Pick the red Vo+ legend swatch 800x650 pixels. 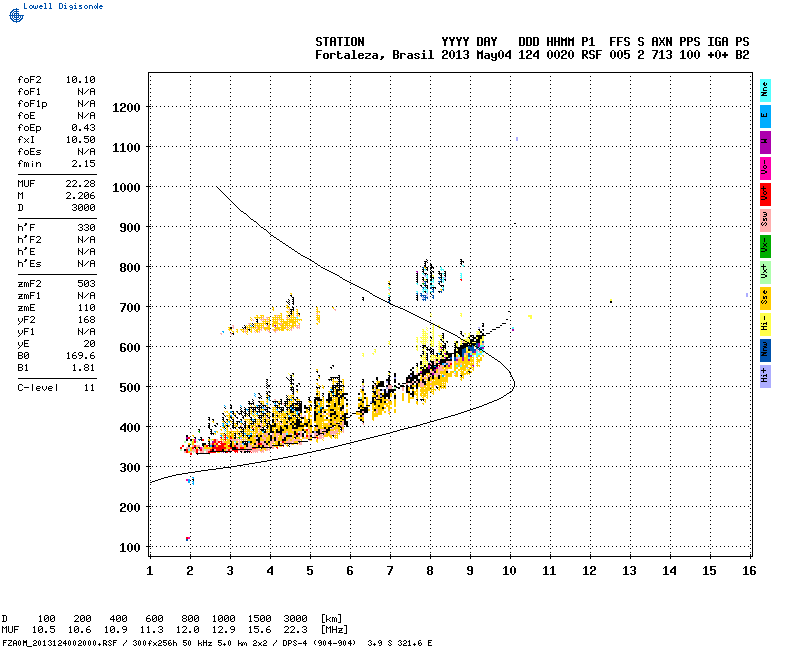pyautogui.click(x=765, y=194)
